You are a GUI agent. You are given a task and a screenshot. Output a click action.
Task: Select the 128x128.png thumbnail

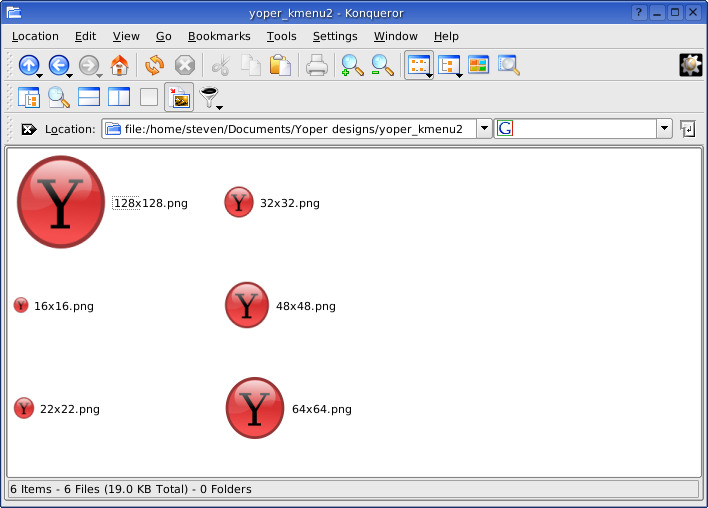pyautogui.click(x=61, y=202)
